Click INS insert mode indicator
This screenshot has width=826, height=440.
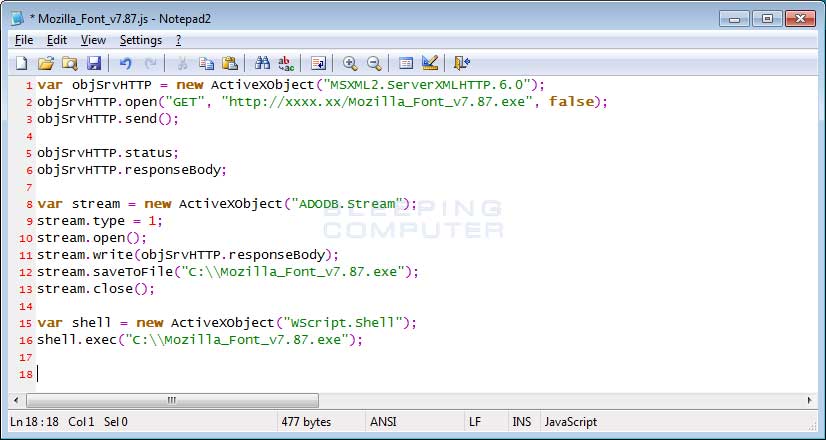(522, 422)
